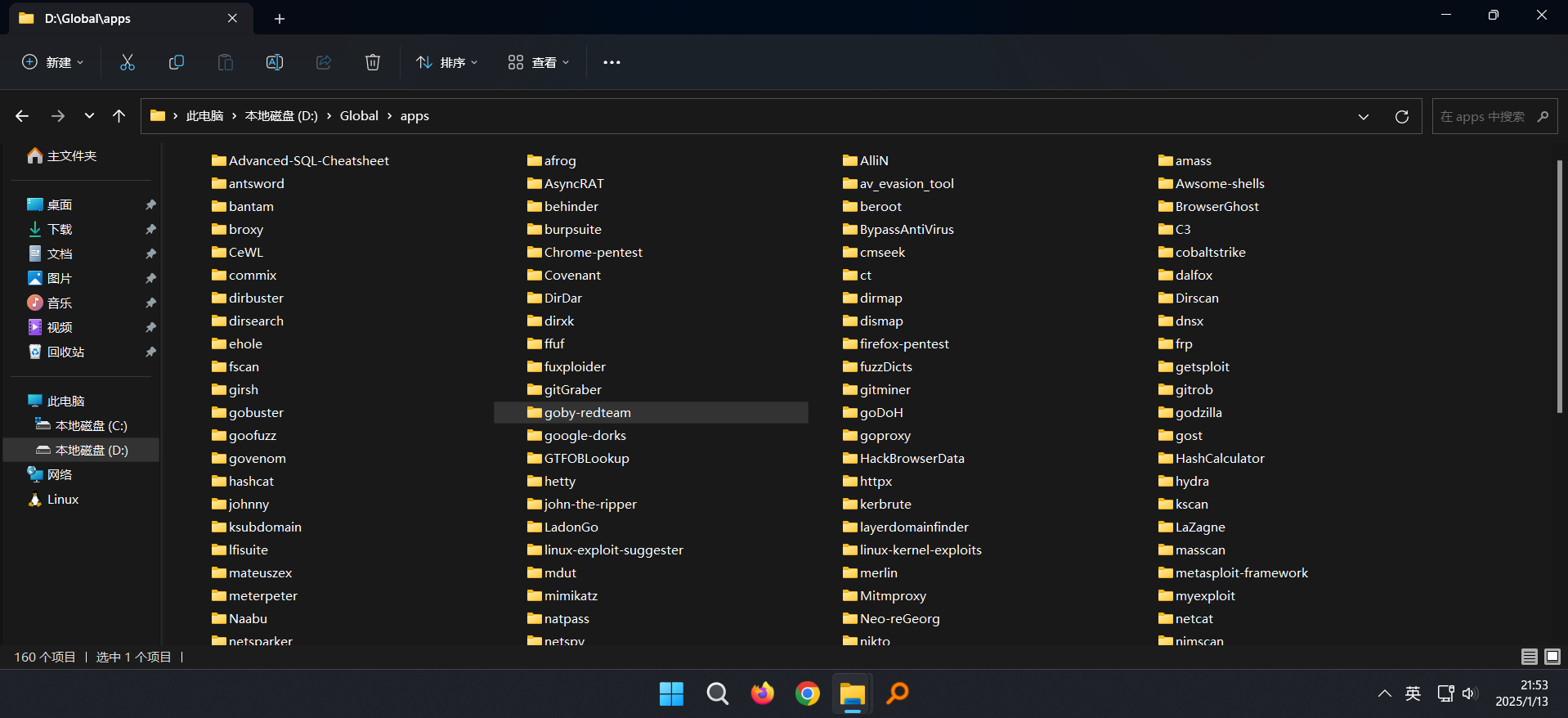Click the volume speaker tray icon
Screen dimensions: 1568x718
[x=1470, y=693]
